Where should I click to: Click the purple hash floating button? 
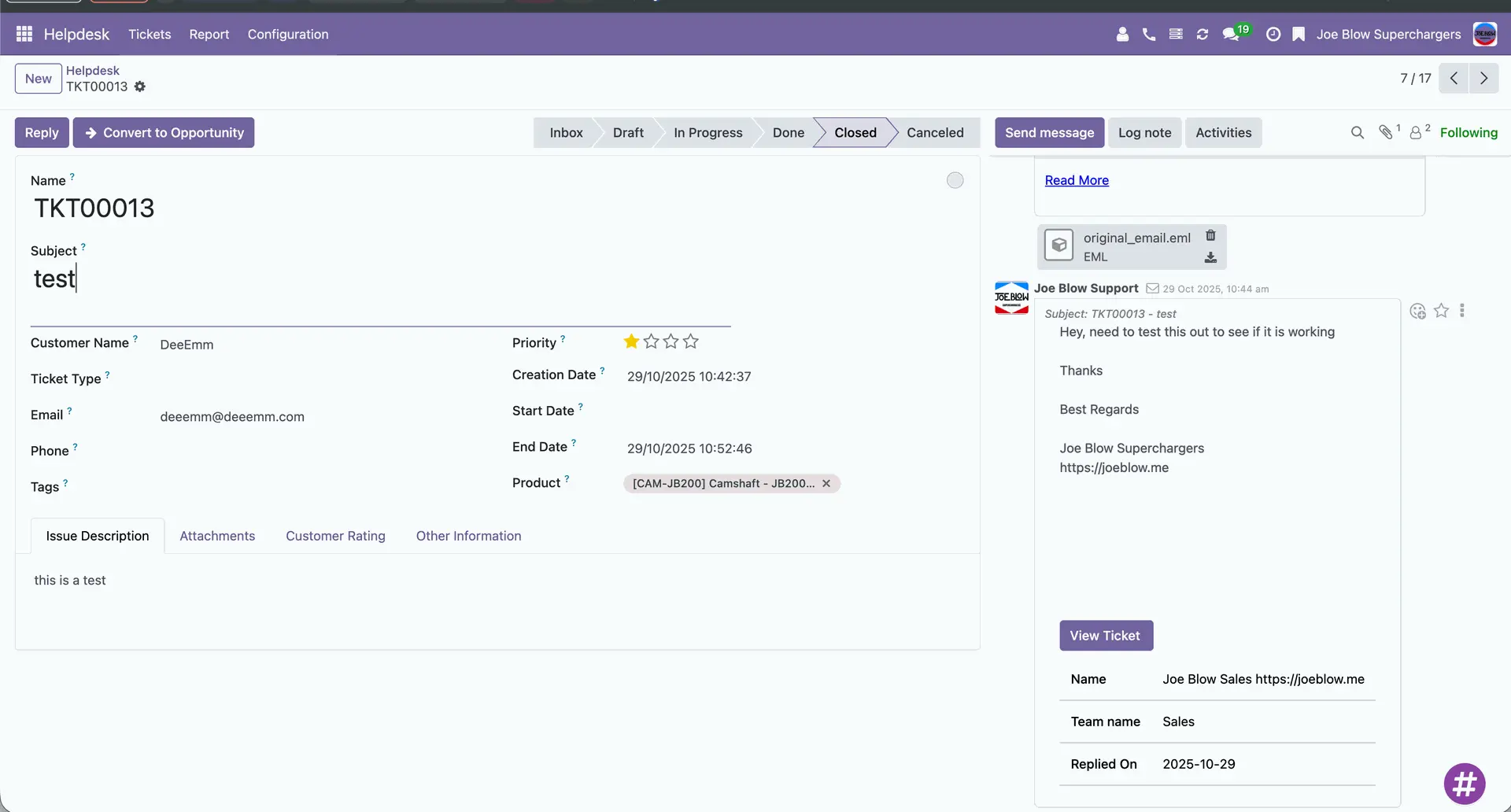1465,784
